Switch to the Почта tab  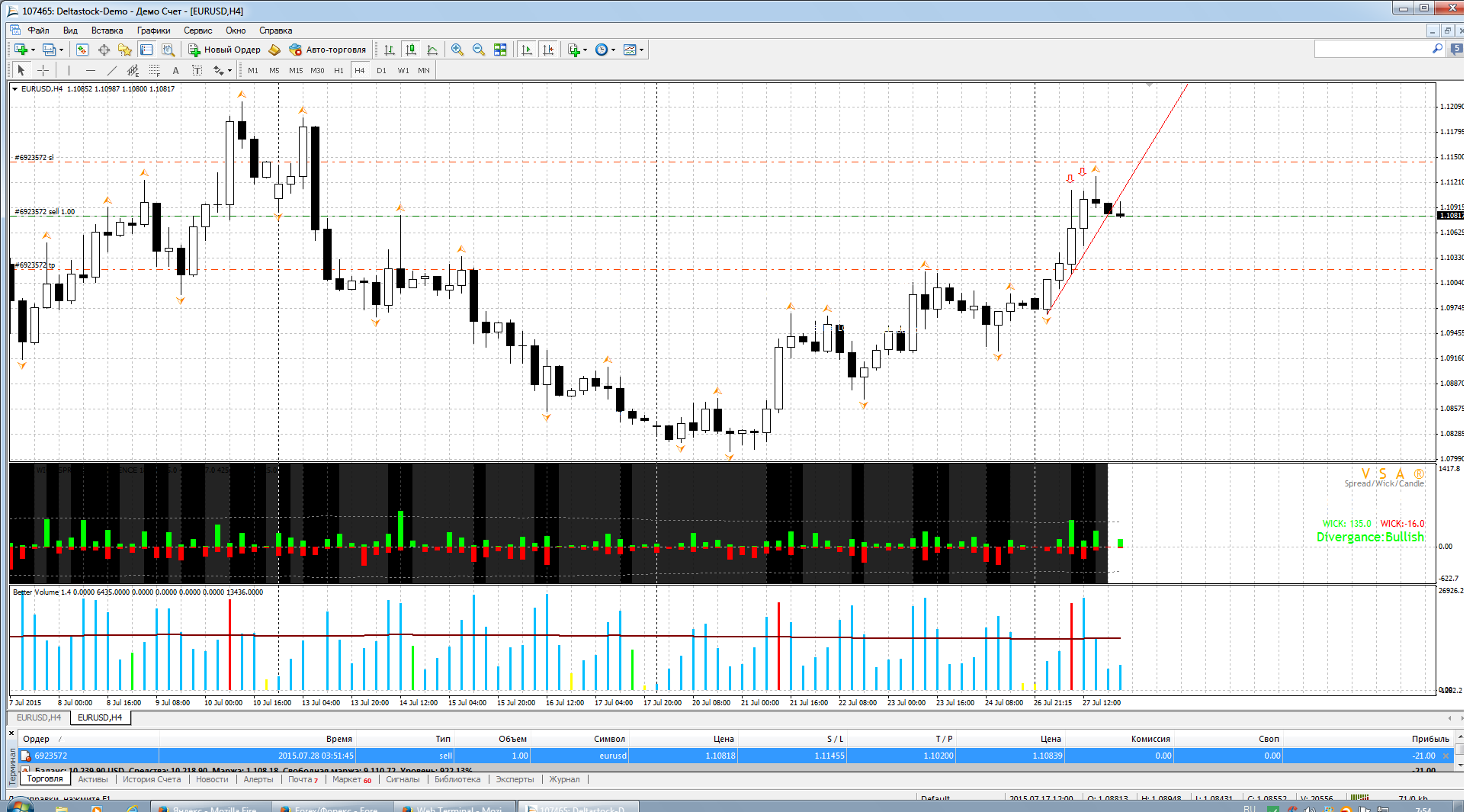click(x=303, y=779)
